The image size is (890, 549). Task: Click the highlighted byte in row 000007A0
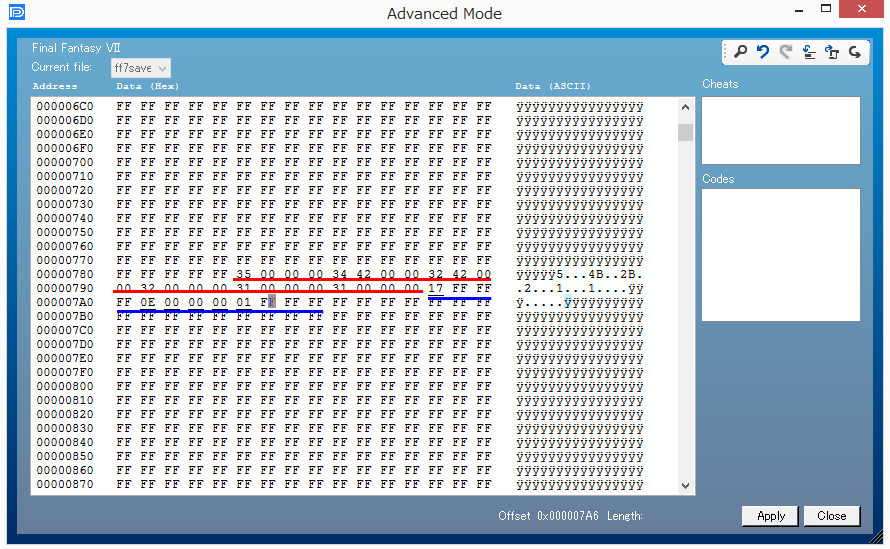(268, 302)
